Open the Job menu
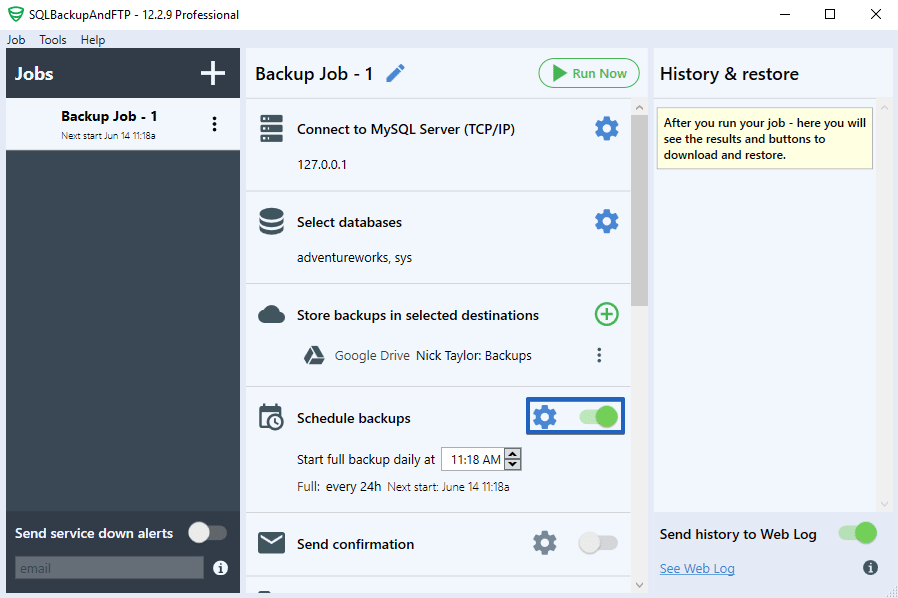 [16, 40]
